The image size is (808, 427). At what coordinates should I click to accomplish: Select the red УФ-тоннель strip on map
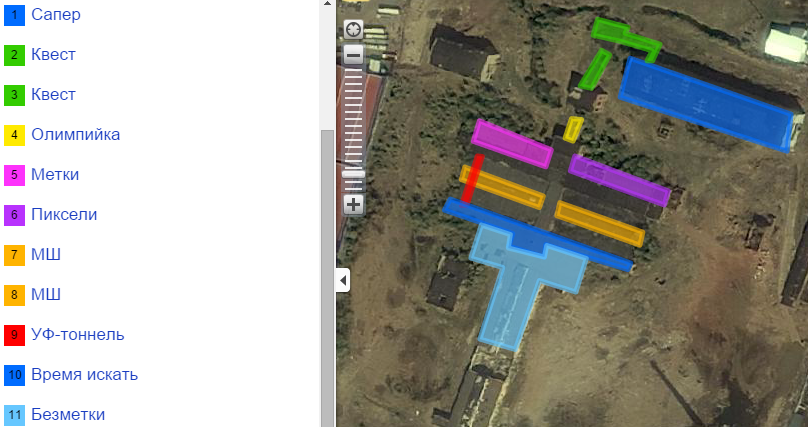473,178
